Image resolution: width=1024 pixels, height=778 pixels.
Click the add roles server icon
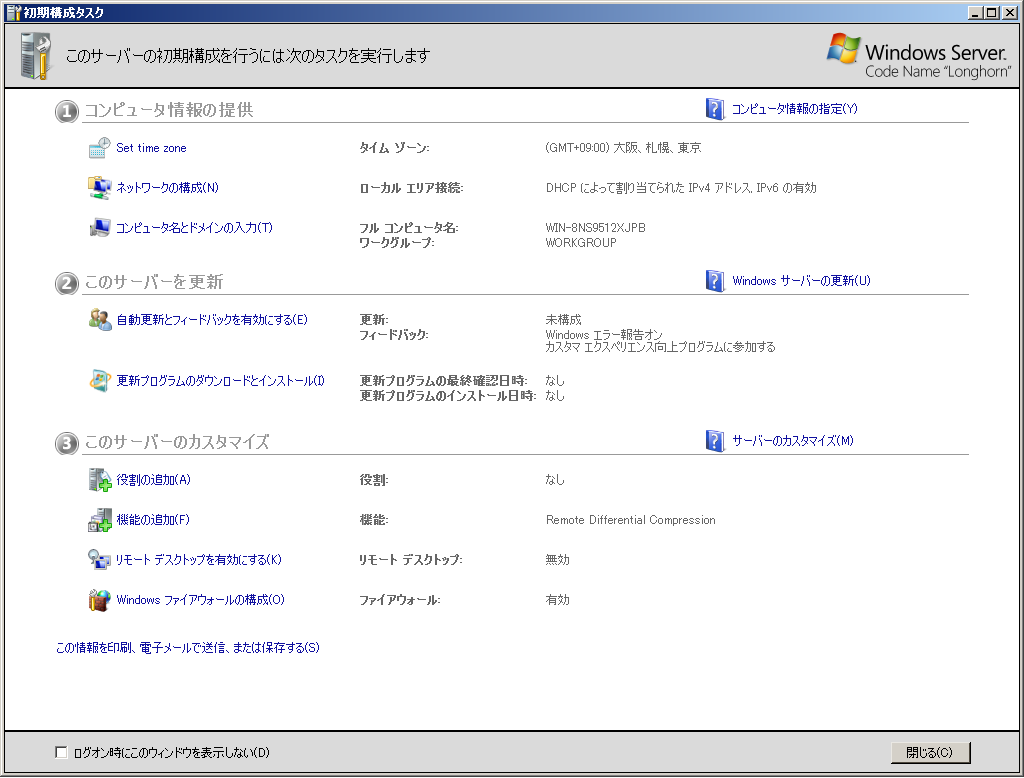click(x=99, y=479)
